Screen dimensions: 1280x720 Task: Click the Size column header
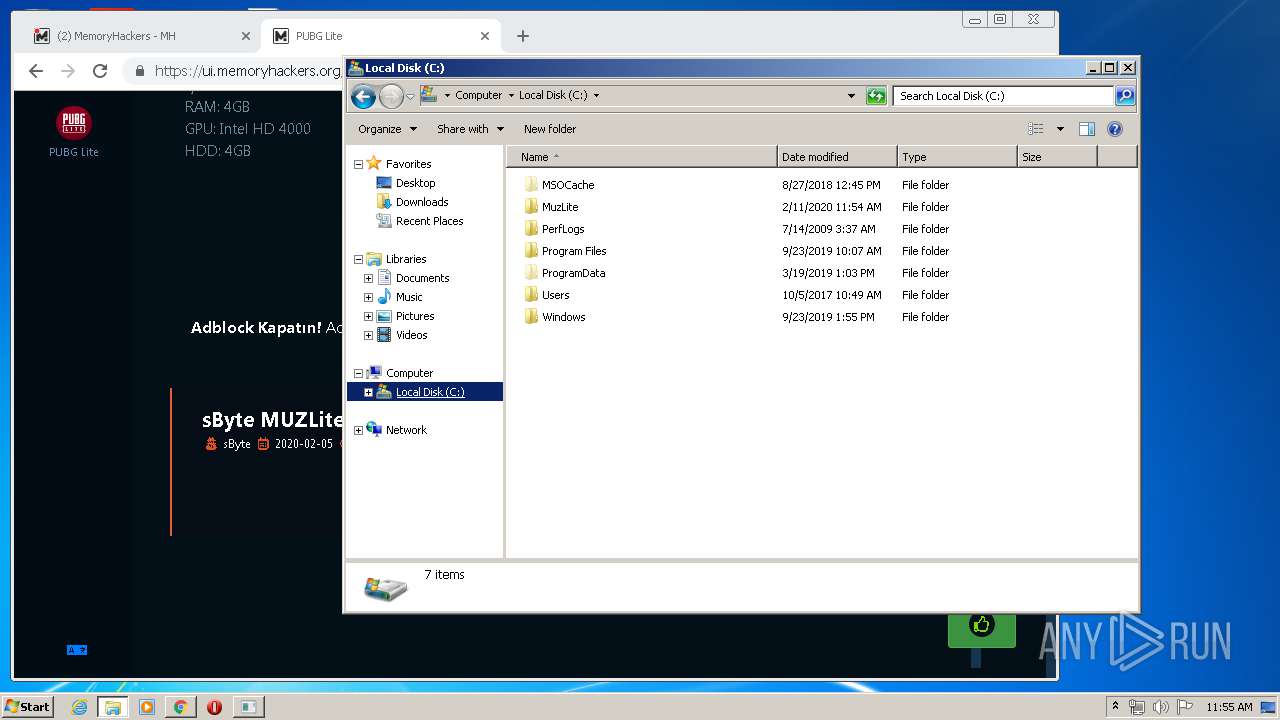pos(1057,157)
